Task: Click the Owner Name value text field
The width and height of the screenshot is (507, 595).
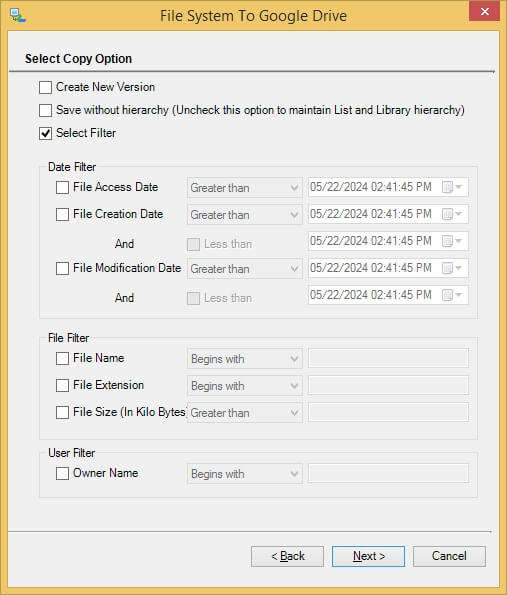Action: (388, 473)
